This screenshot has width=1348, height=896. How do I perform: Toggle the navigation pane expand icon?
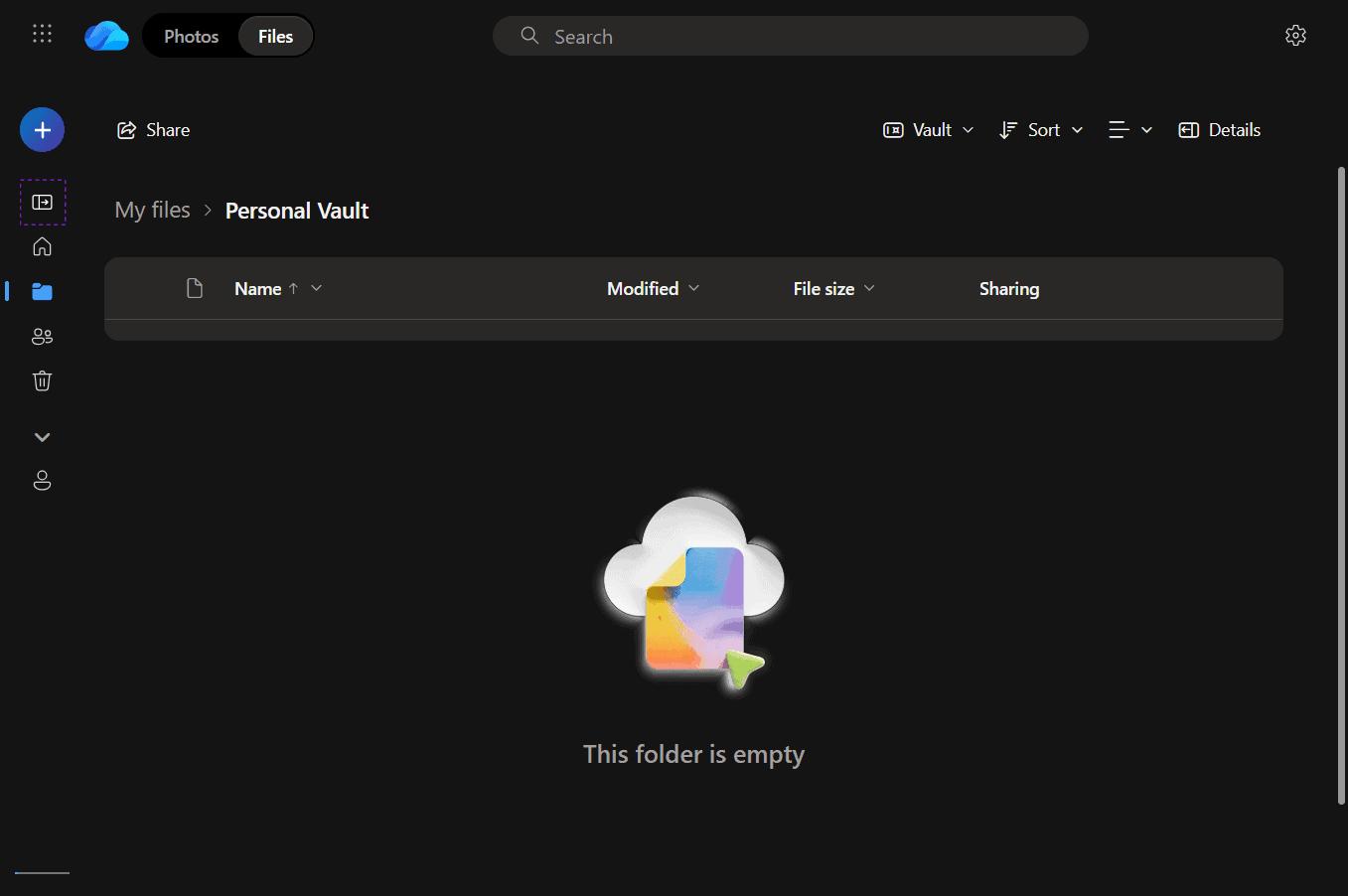pos(43,203)
